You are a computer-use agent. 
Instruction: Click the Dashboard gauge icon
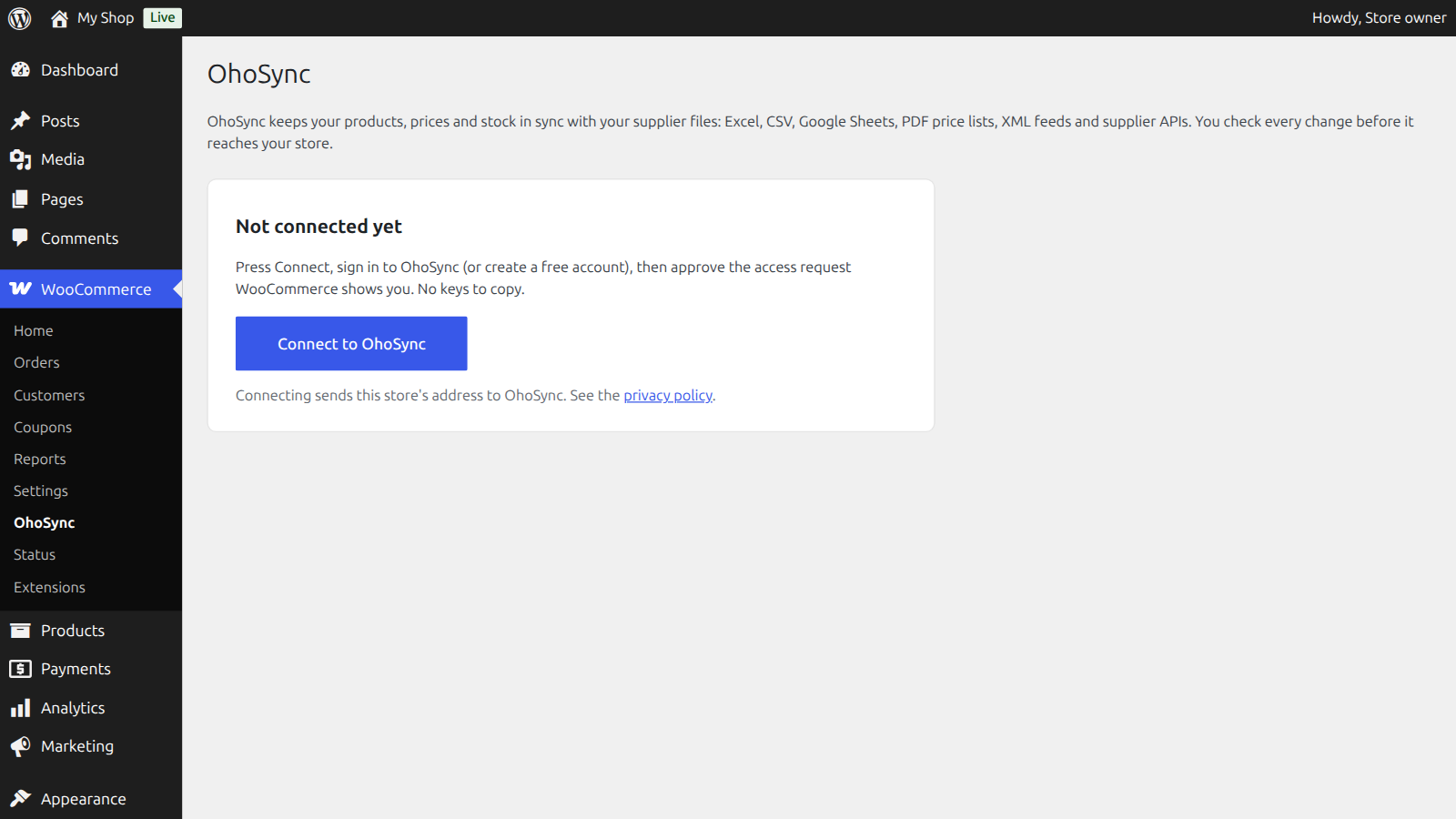(20, 70)
